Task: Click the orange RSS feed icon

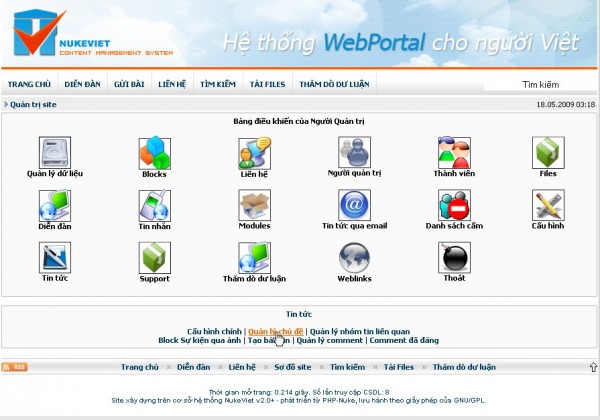Action: 15,367
